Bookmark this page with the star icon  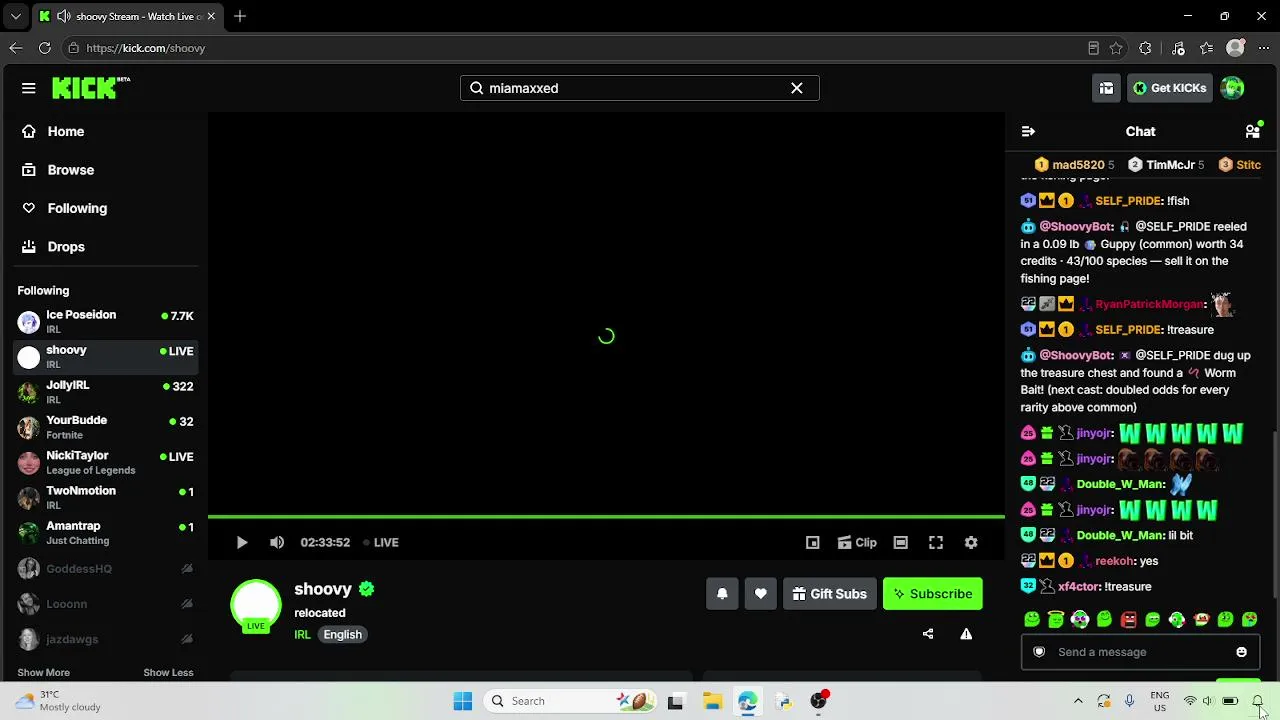pos(1116,48)
